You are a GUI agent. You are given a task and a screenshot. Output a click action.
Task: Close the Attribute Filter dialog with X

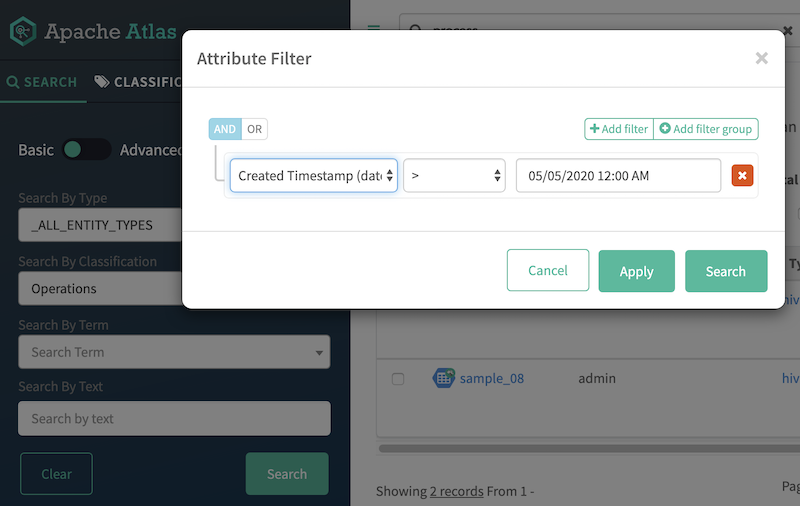pos(761,59)
